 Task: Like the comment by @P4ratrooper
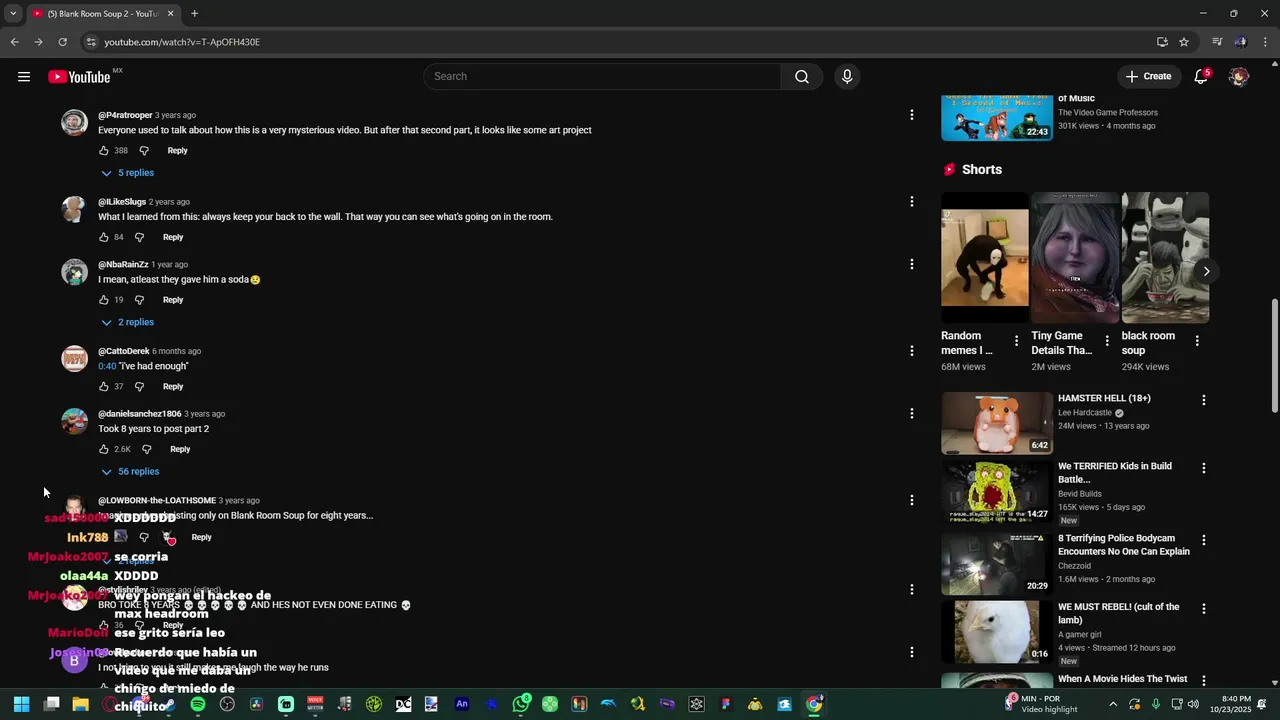[103, 151]
